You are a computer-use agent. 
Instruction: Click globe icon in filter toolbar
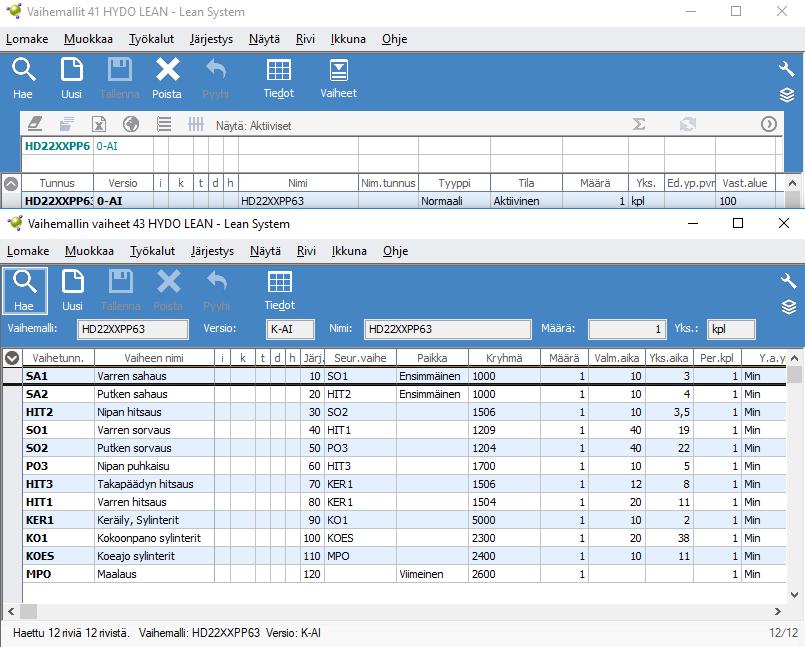(x=131, y=124)
